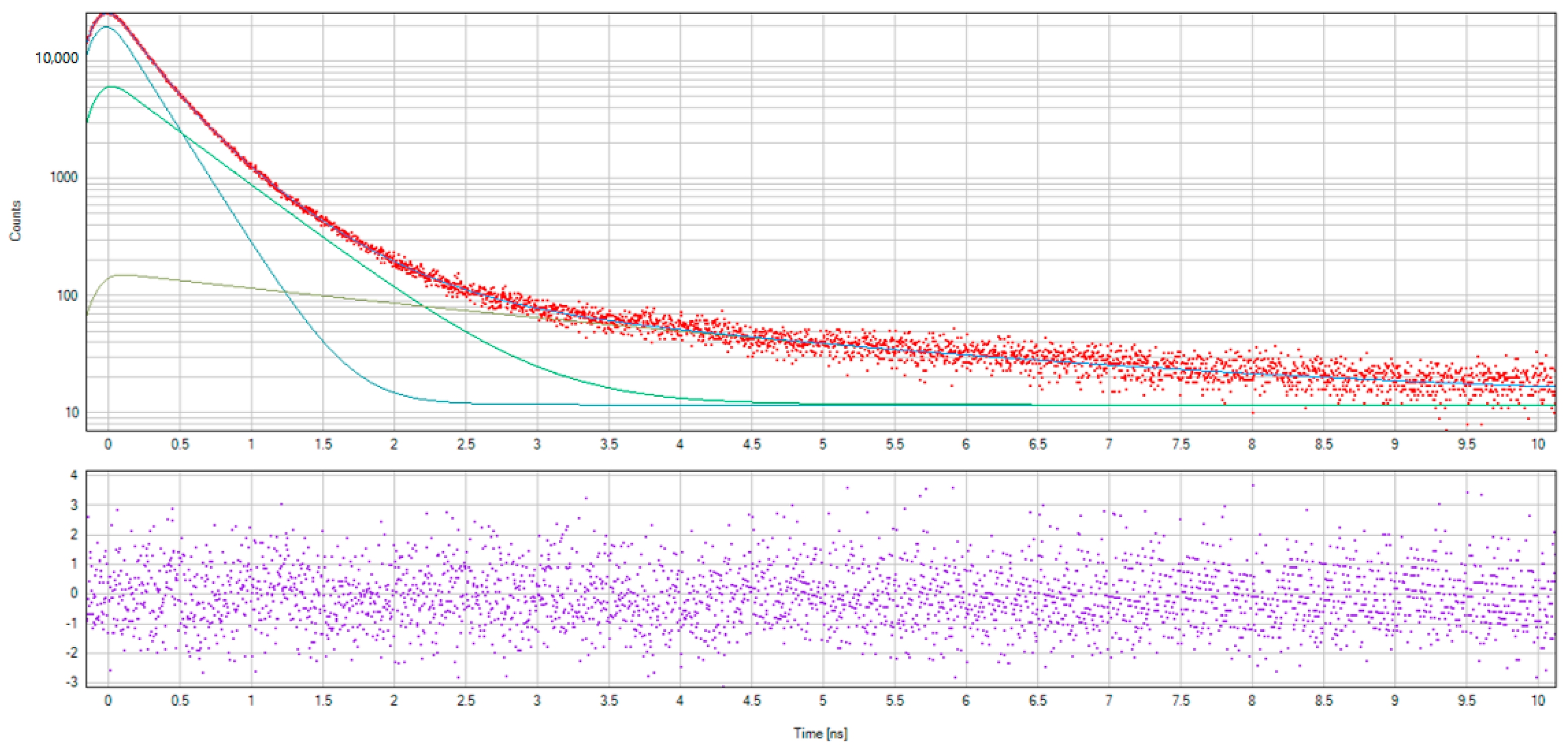The height and width of the screenshot is (749, 1568).
Task: Click the peak of the green middle component curve
Action: pos(112,87)
